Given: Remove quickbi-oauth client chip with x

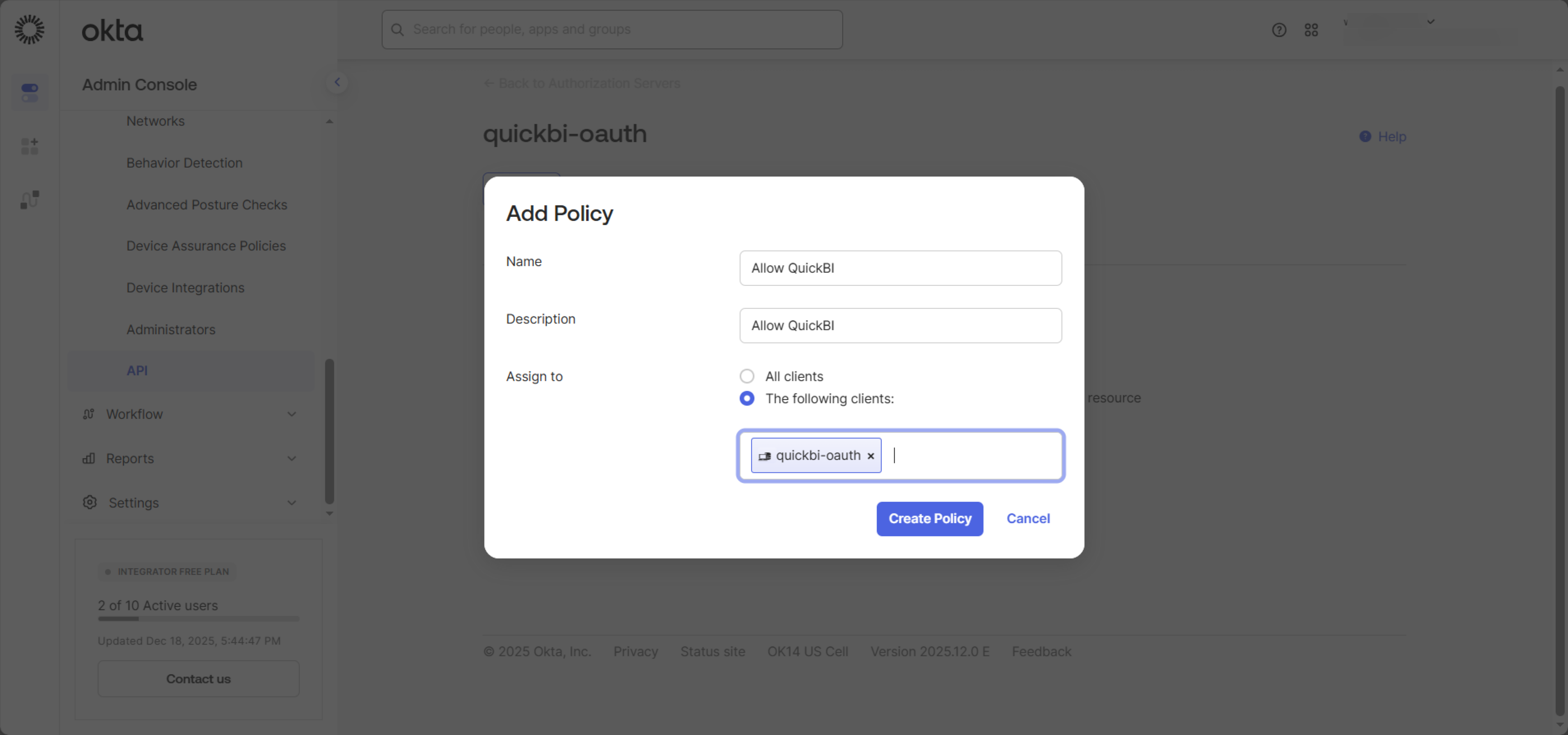Looking at the screenshot, I should (871, 456).
